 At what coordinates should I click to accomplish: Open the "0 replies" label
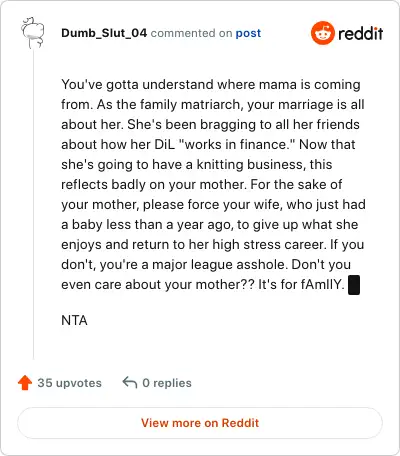[167, 383]
